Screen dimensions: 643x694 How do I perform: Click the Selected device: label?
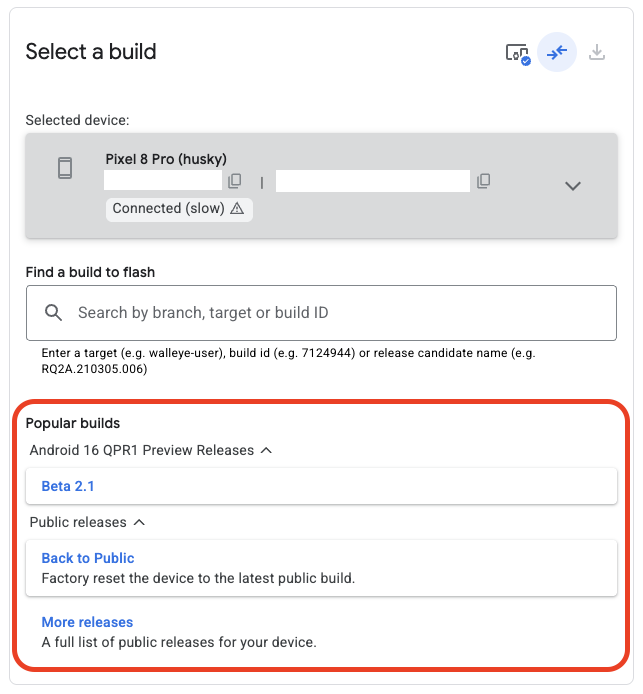click(77, 120)
